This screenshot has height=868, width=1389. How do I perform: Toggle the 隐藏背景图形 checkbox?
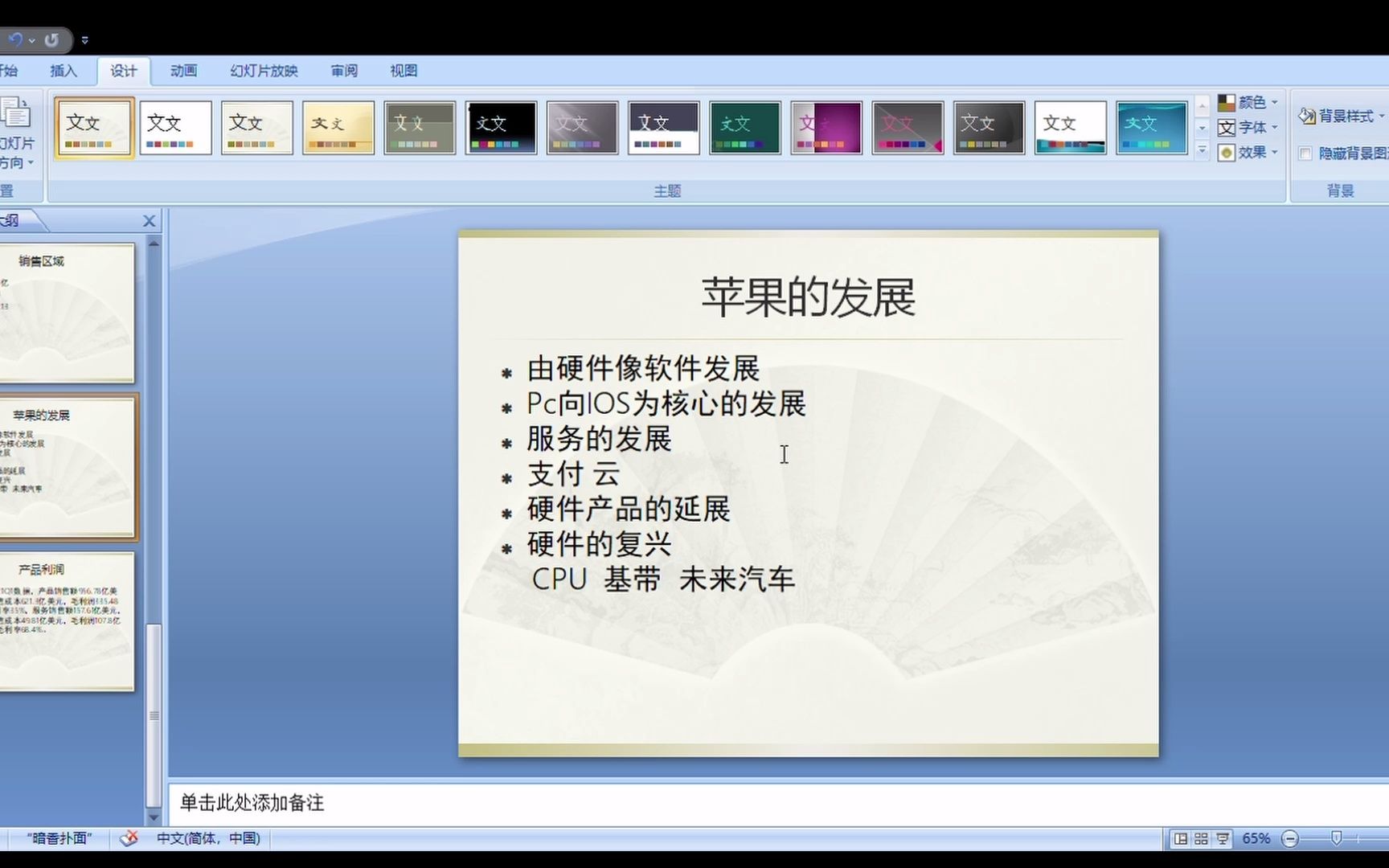coord(1305,154)
